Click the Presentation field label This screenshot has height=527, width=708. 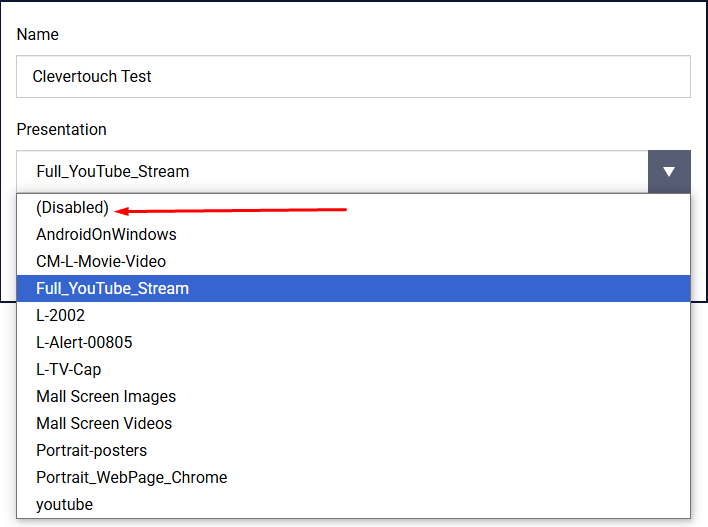coord(62,130)
